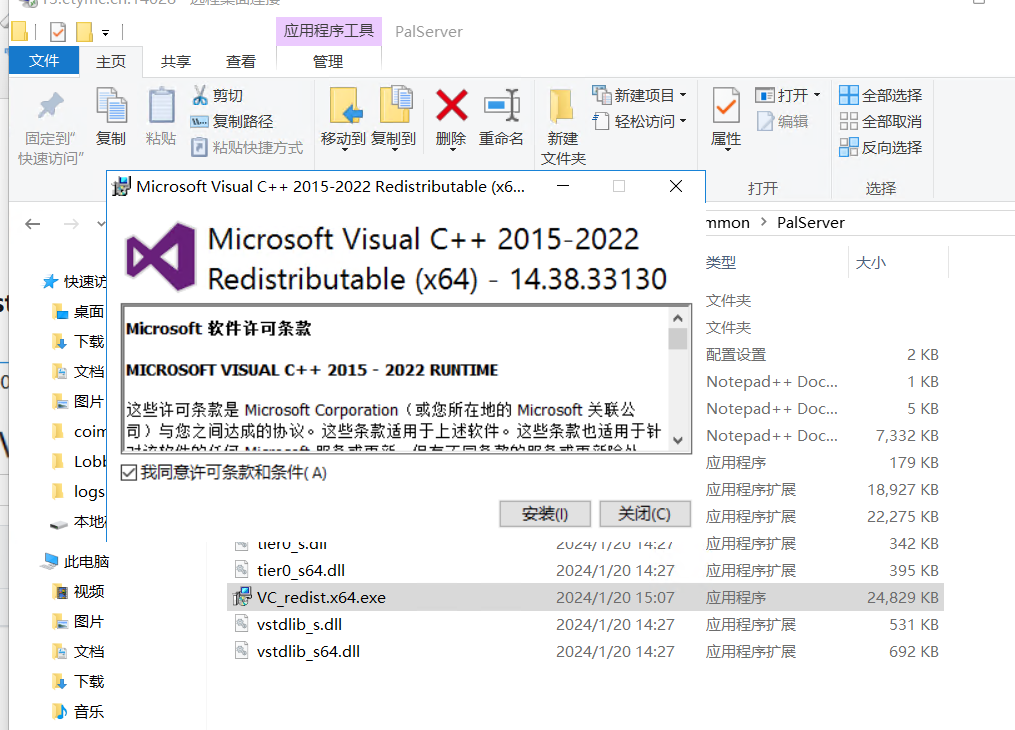Viewport: 1015px width, 730px height.
Task: Click Select none (全部取消)
Action: 880,121
